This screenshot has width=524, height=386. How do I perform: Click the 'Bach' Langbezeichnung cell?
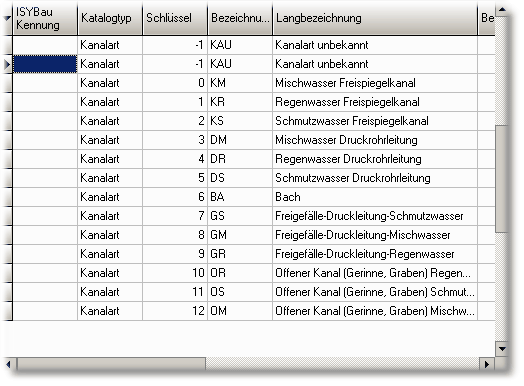pyautogui.click(x=375, y=197)
